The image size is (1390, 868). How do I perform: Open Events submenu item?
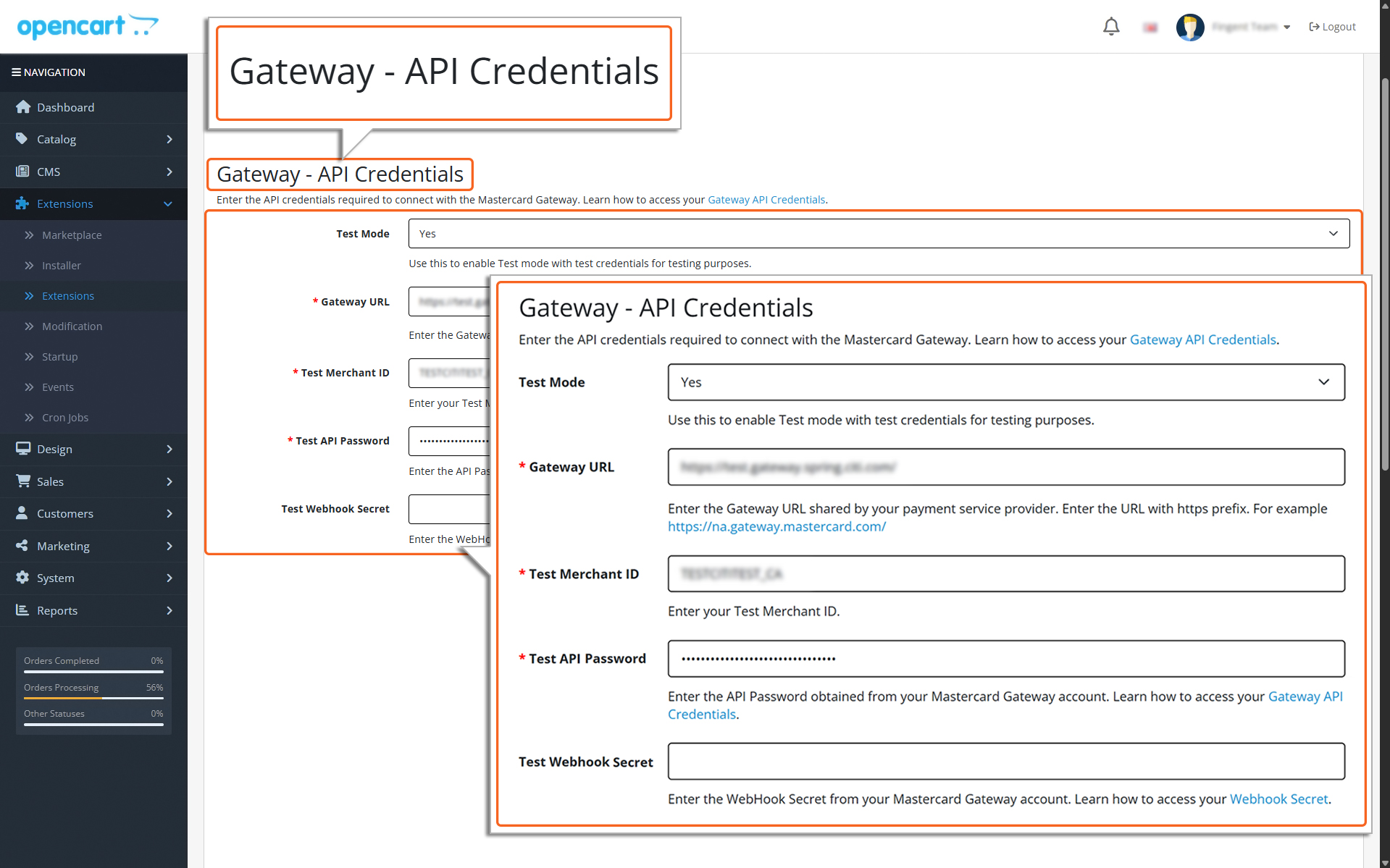pyautogui.click(x=93, y=387)
